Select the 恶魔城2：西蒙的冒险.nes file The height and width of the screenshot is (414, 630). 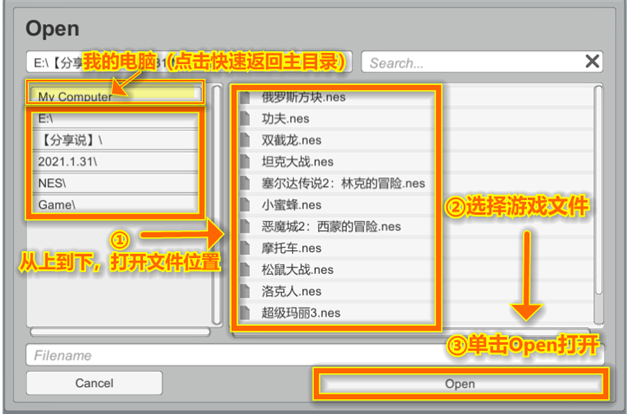coord(331,226)
